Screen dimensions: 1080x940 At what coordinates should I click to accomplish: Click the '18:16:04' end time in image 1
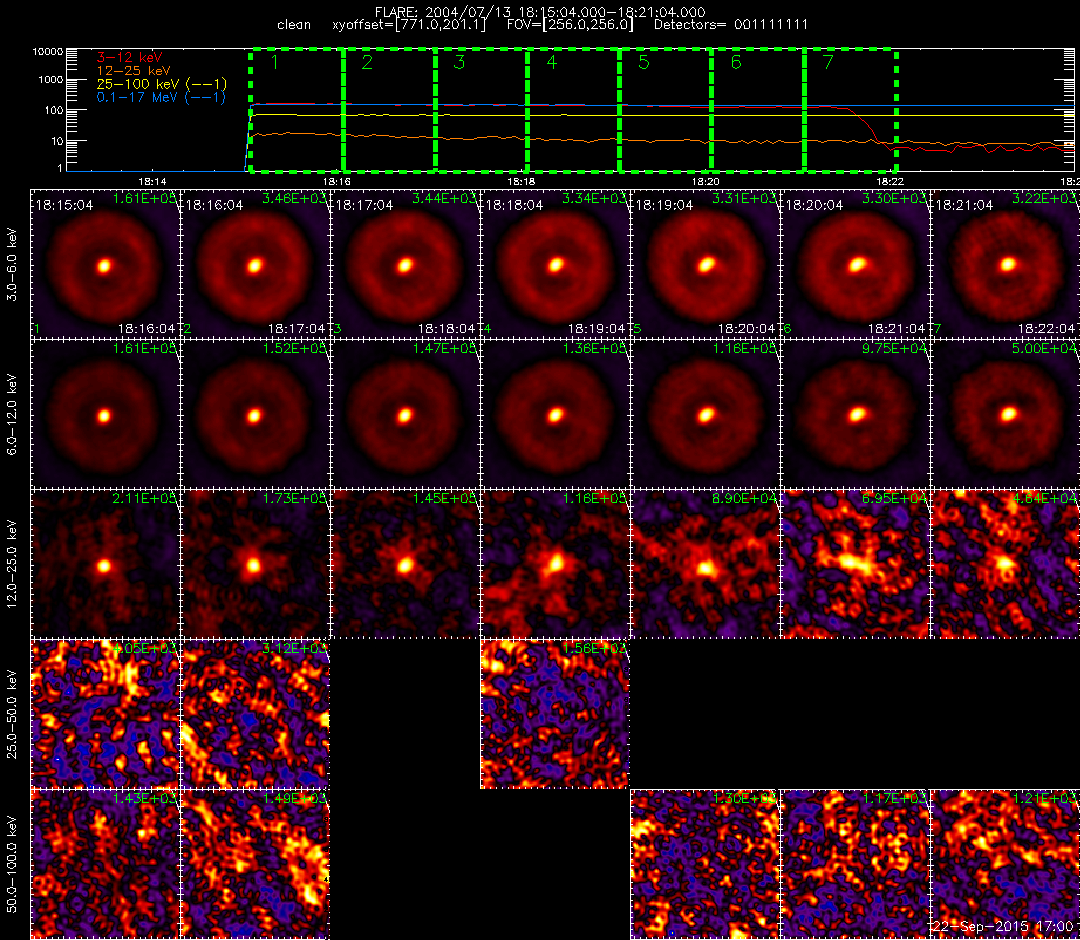coord(147,328)
